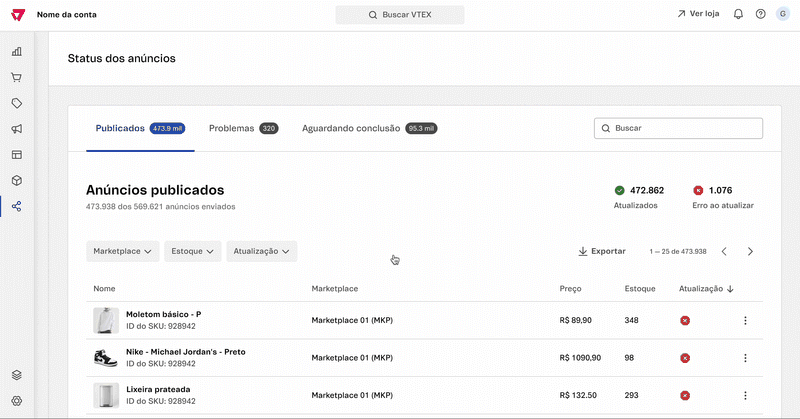Click the stock value 348

[632, 321]
